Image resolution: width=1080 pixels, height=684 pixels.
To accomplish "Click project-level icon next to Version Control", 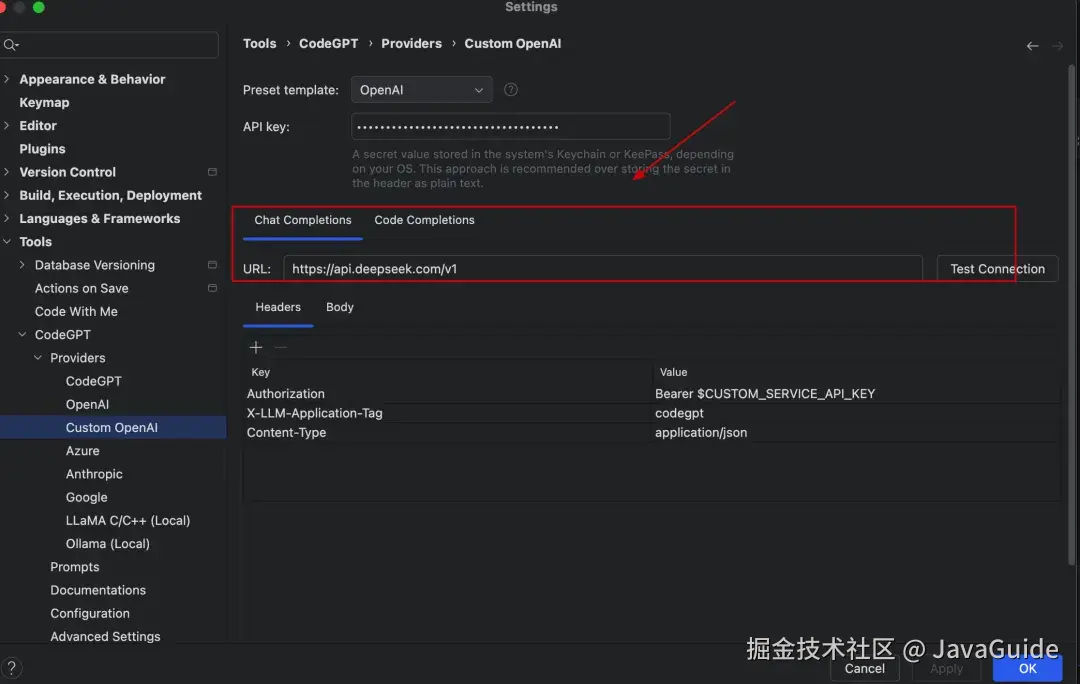I will (x=212, y=172).
